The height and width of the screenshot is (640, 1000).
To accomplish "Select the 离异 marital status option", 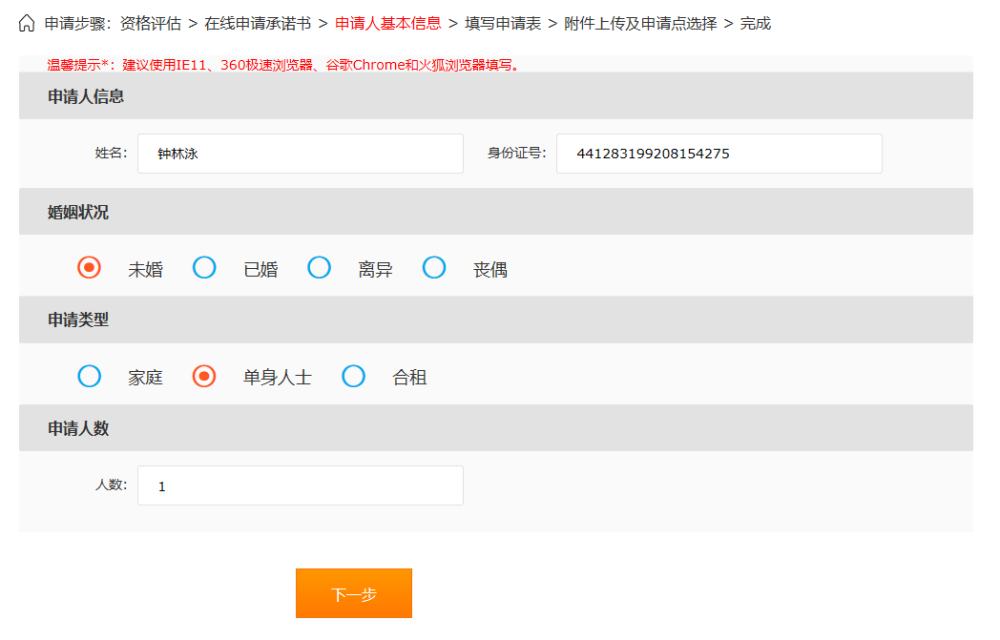I will (x=319, y=268).
